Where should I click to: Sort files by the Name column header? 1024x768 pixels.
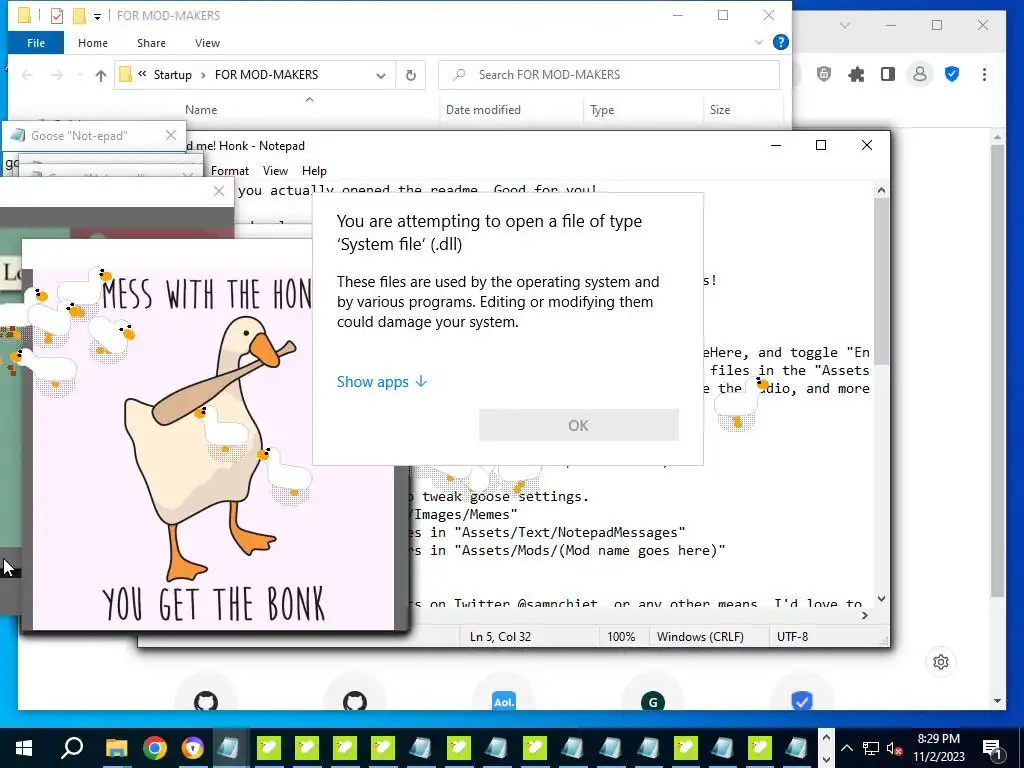pyautogui.click(x=200, y=110)
